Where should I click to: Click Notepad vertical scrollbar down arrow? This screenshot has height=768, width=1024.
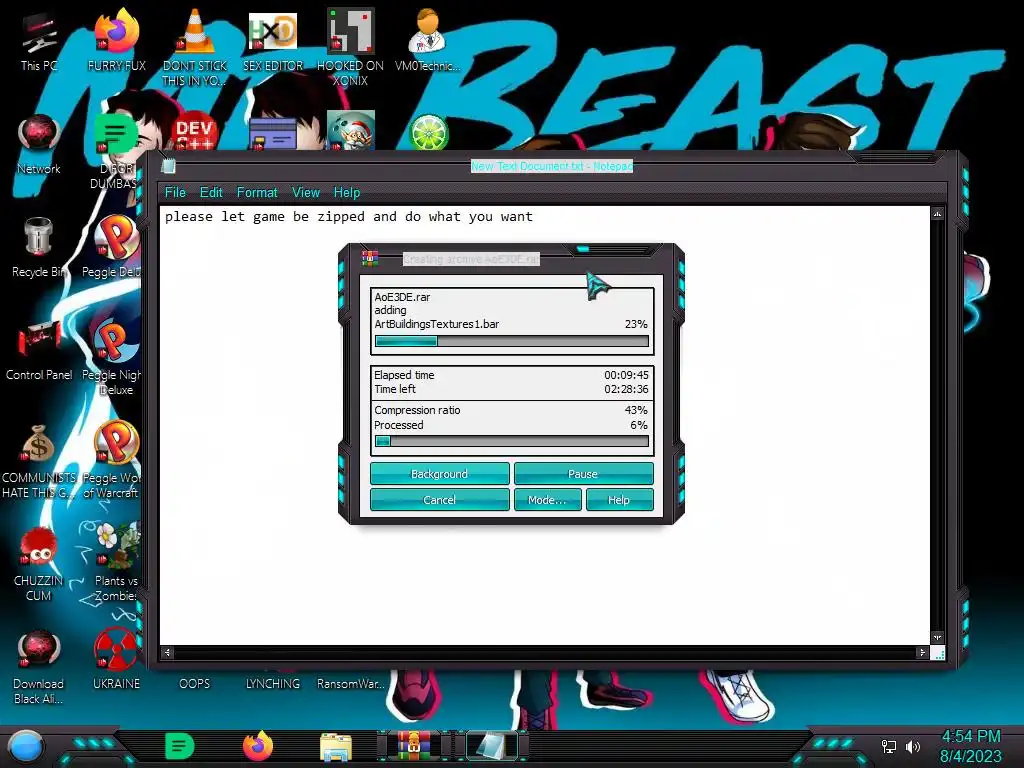pyautogui.click(x=937, y=637)
